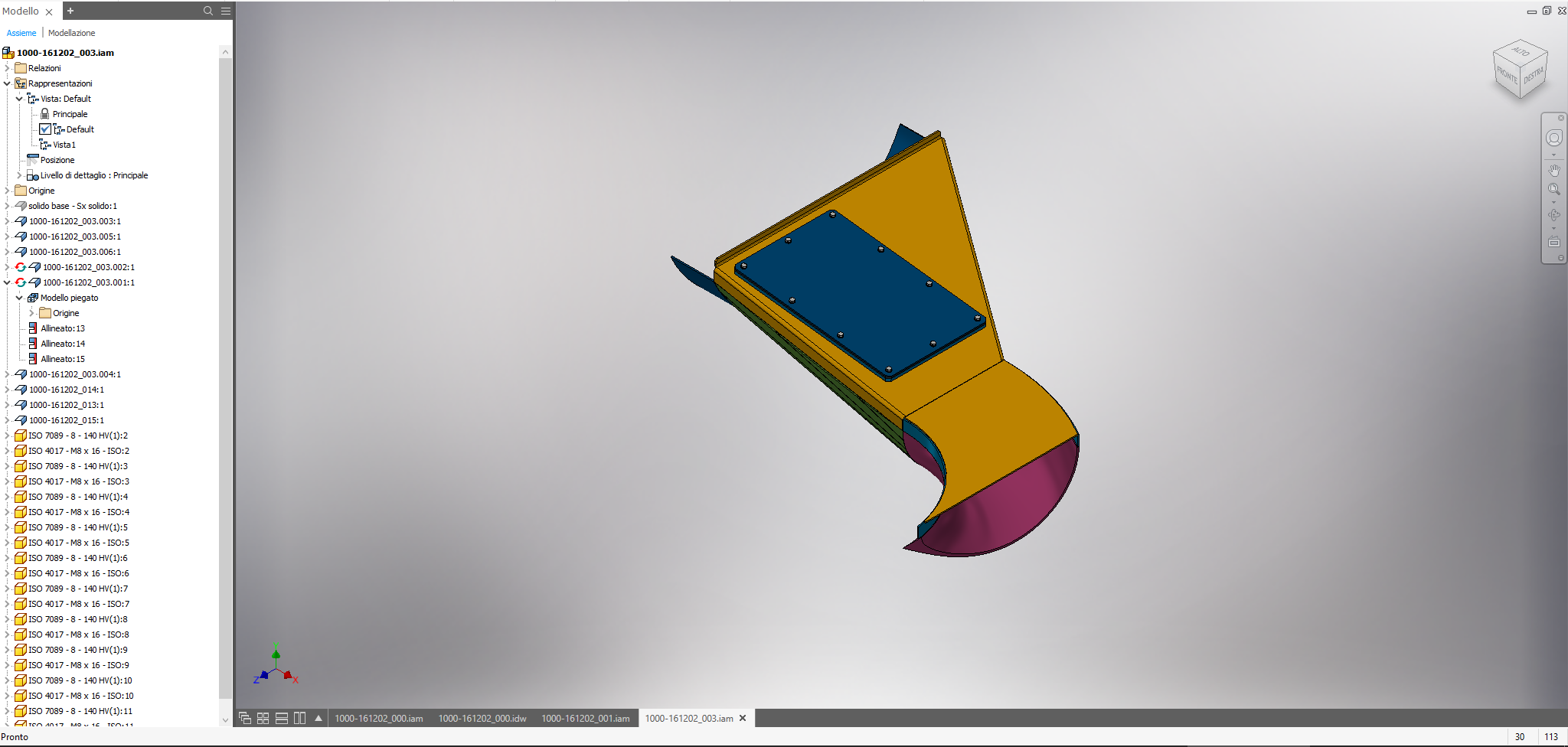
Task: Click the Pan hand tool in navigation bar
Action: coord(1553,170)
